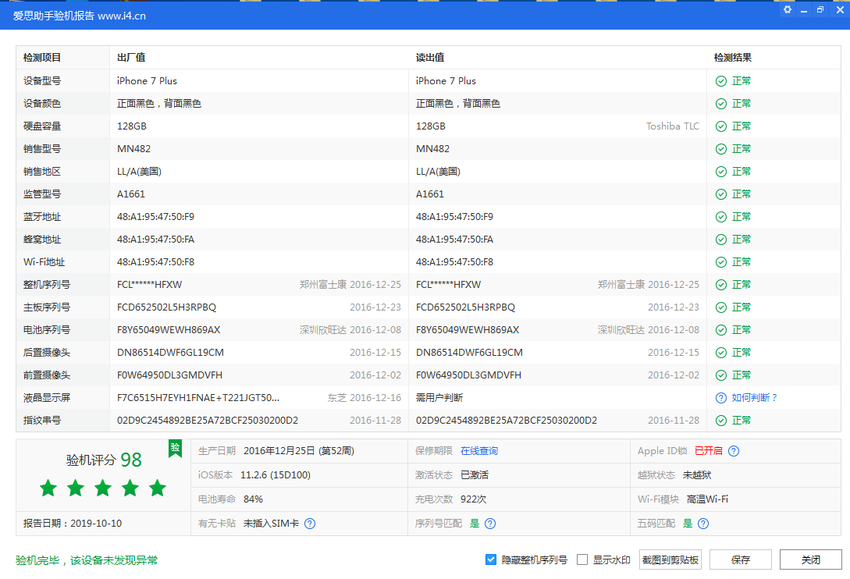Click 高温Wi-Fi module value
The width and height of the screenshot is (850, 579).
707,499
